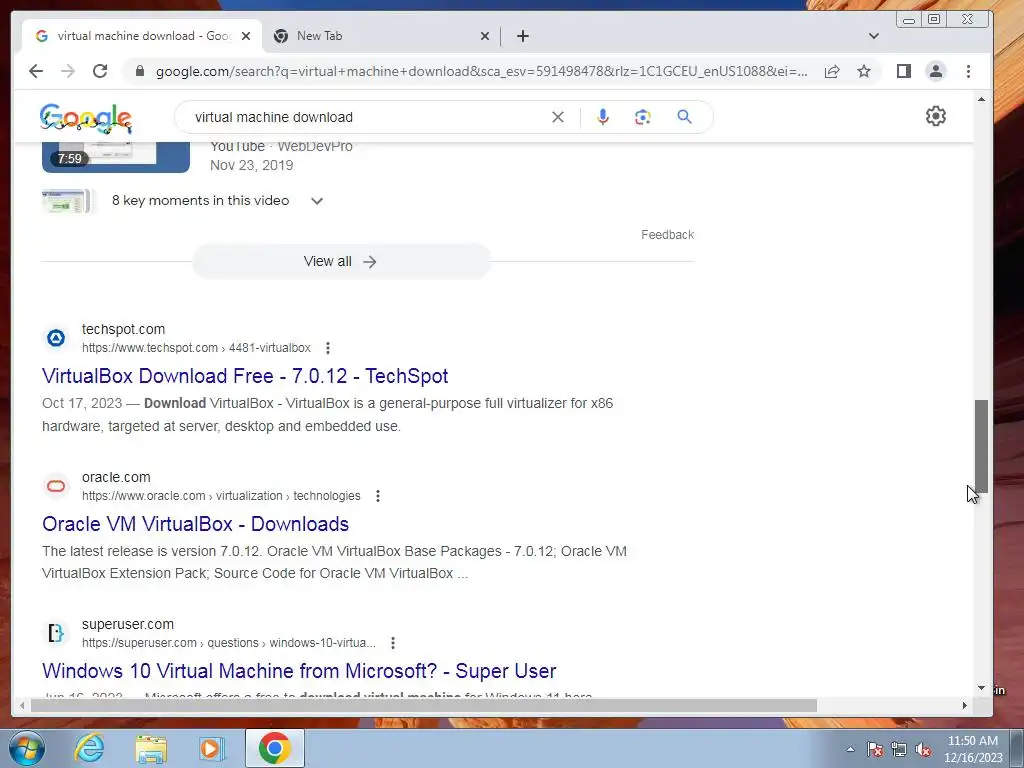1024x768 pixels.
Task: Open the Windows Start menu
Action: 27,748
